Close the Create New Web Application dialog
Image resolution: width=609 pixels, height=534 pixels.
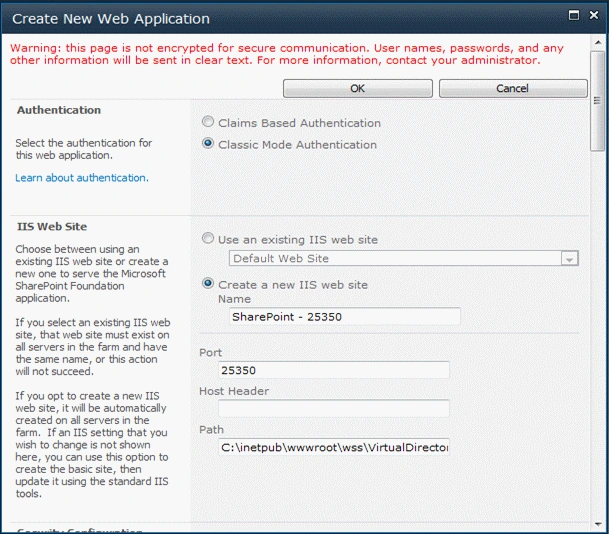tap(594, 15)
